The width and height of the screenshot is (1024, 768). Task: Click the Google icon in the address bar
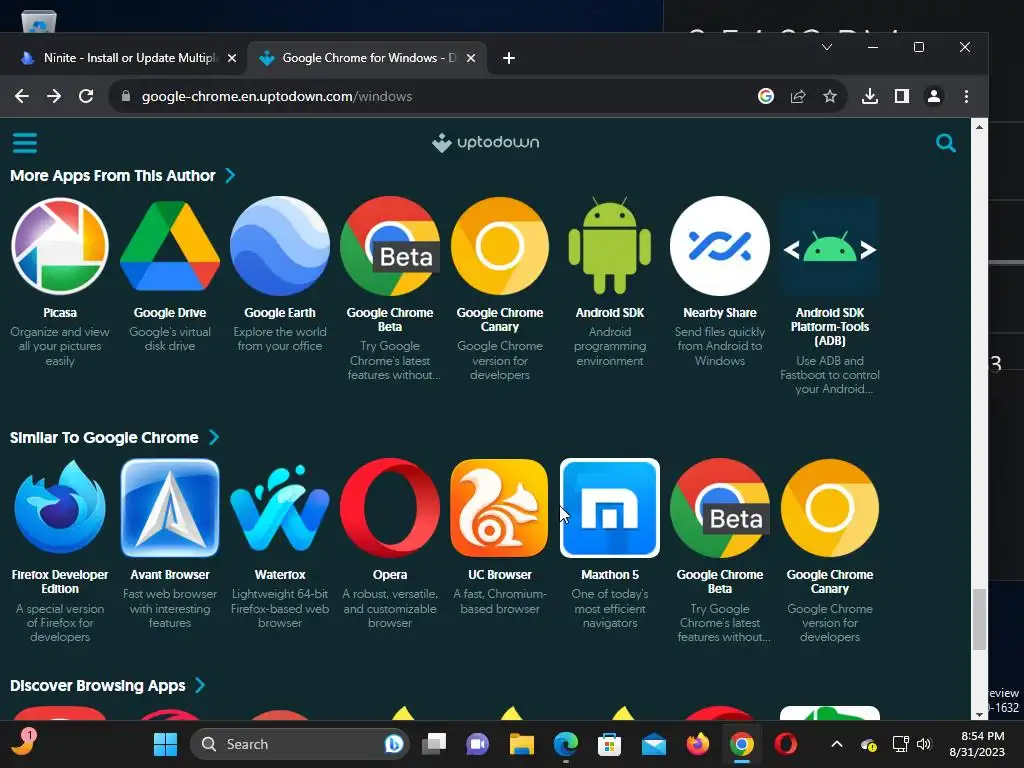click(x=766, y=97)
